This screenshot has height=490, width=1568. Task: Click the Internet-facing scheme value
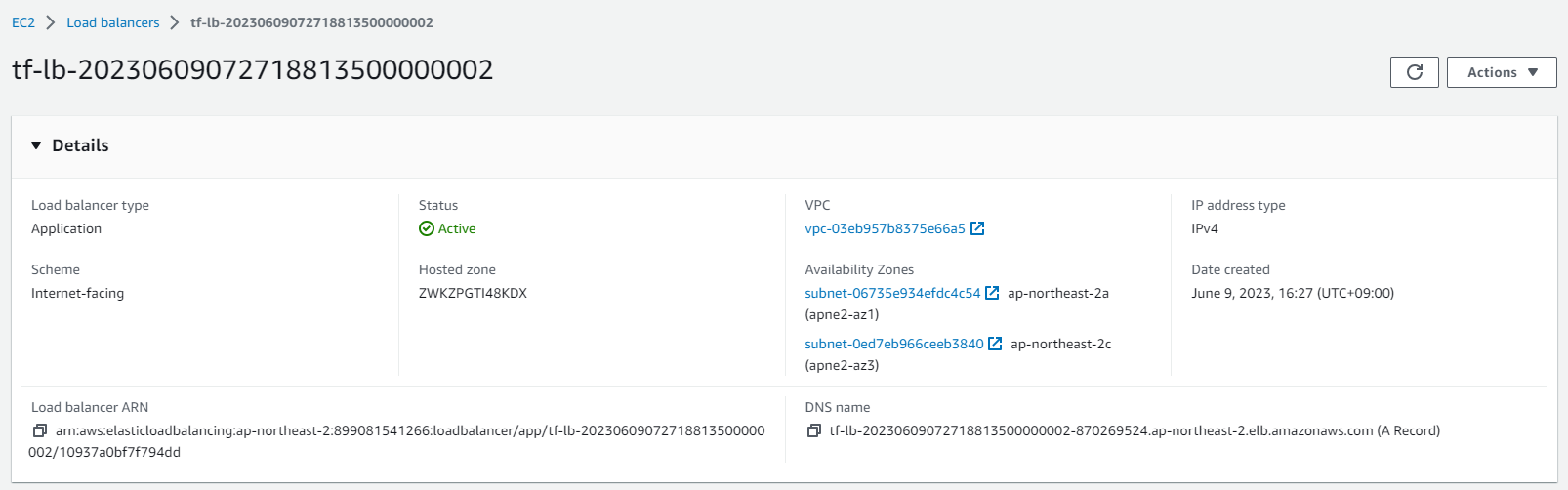click(77, 293)
